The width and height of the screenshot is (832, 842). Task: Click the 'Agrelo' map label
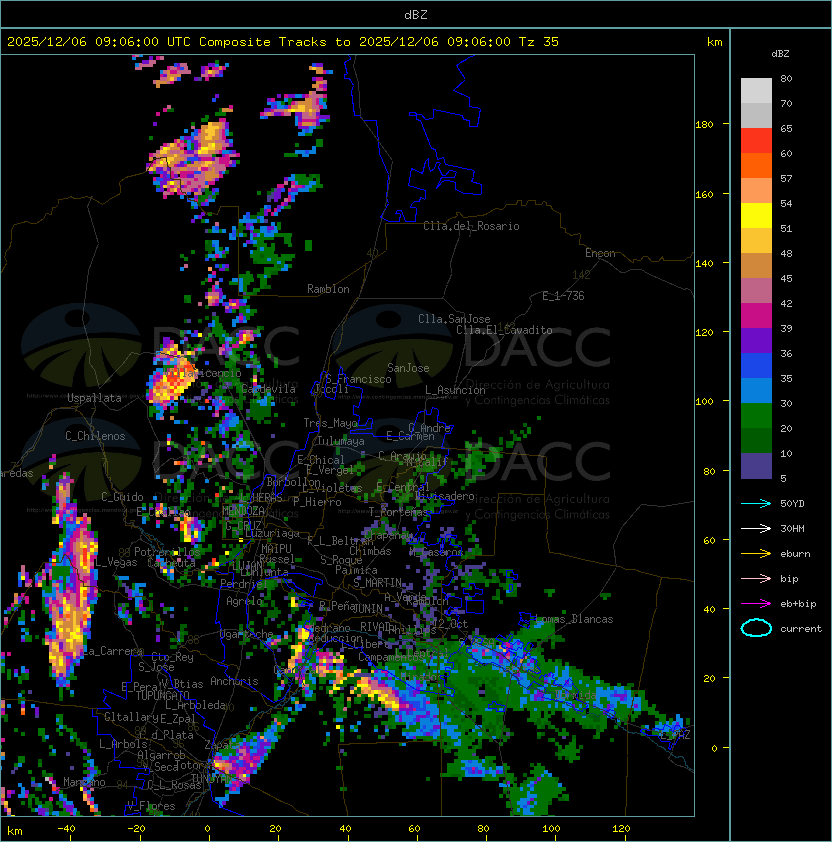pyautogui.click(x=244, y=601)
